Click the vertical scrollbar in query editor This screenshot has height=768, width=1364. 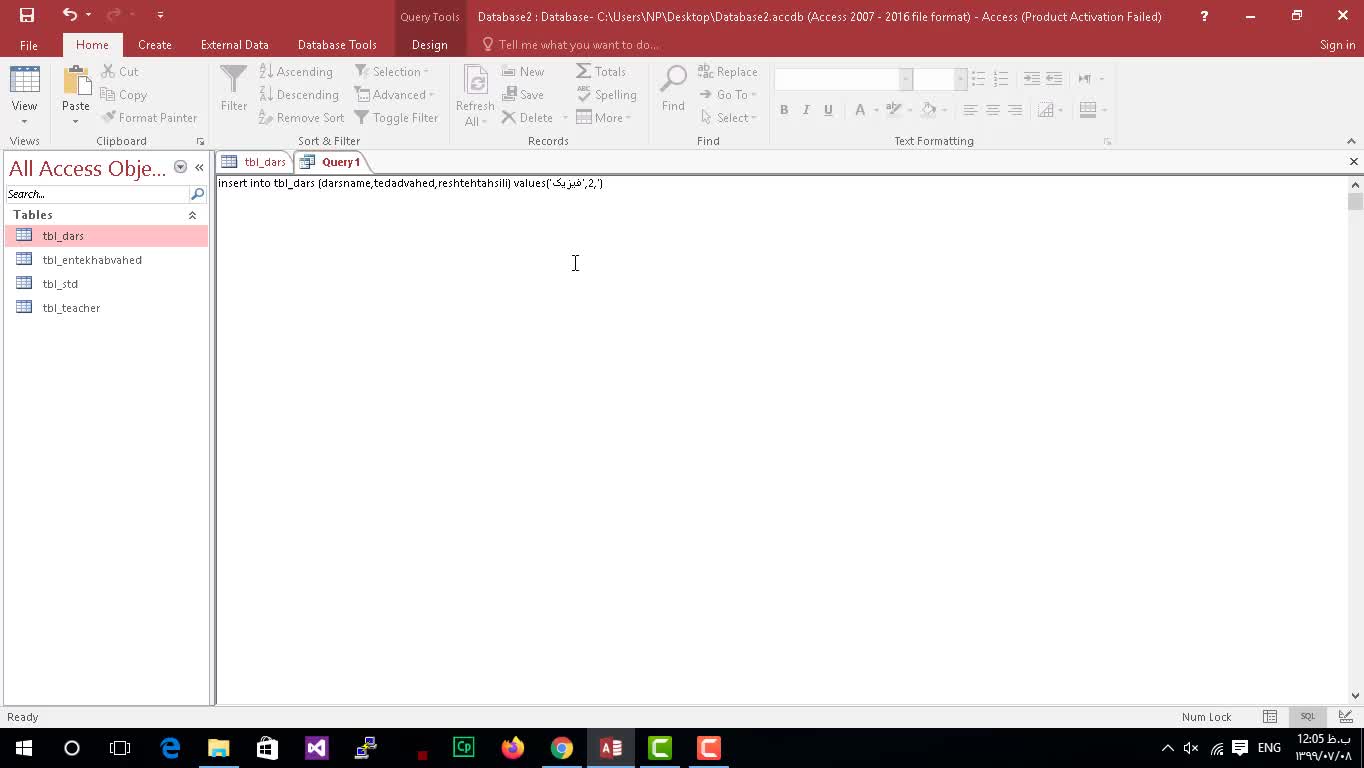point(1355,440)
